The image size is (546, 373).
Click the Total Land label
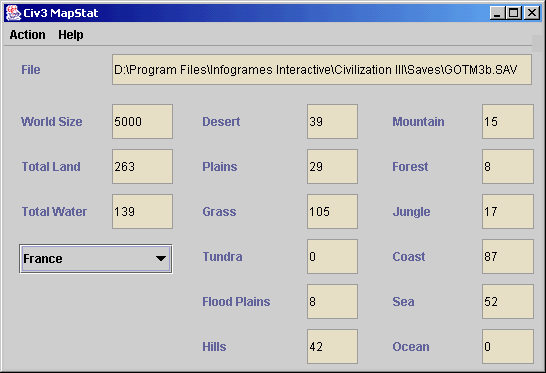point(51,166)
